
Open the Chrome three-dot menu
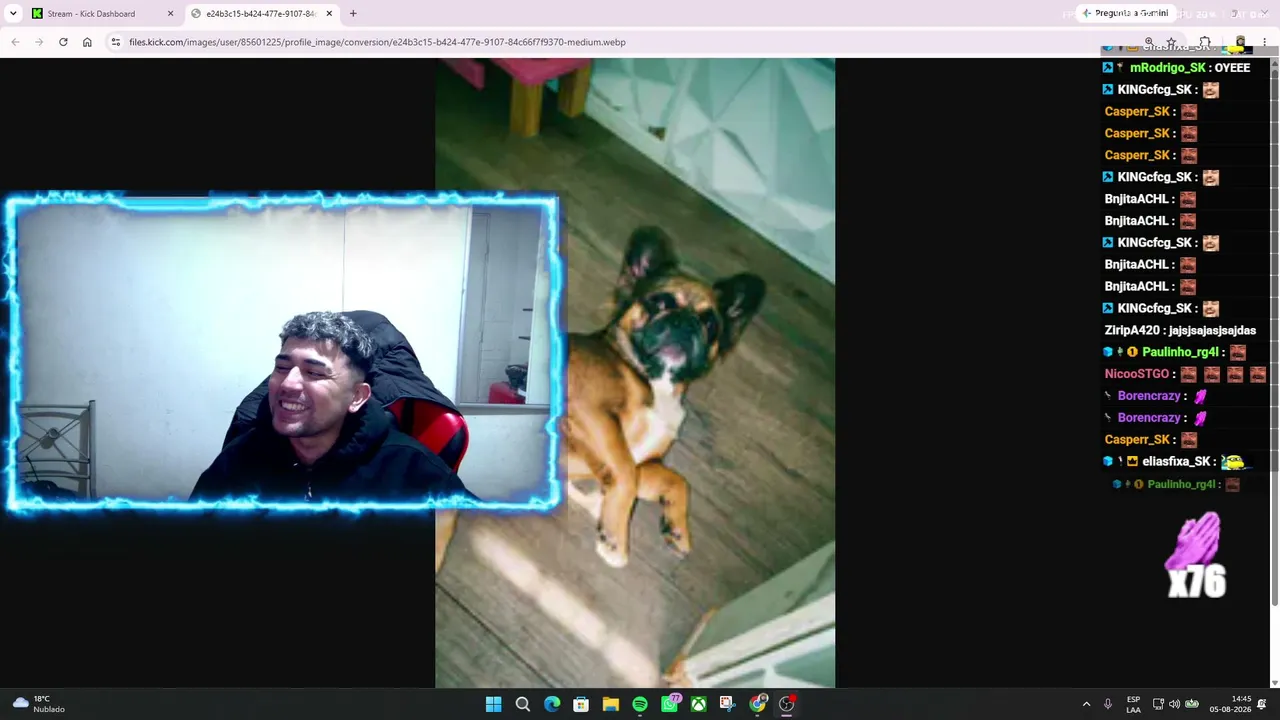click(x=1264, y=42)
